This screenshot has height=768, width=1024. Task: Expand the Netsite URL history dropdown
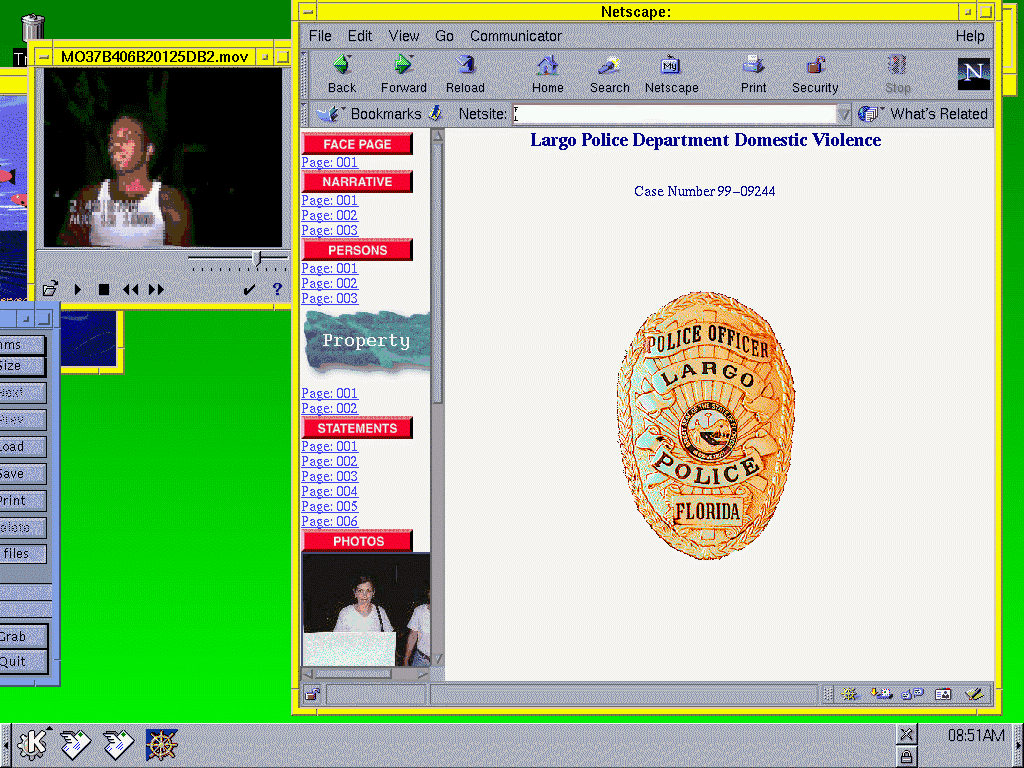pyautogui.click(x=843, y=114)
